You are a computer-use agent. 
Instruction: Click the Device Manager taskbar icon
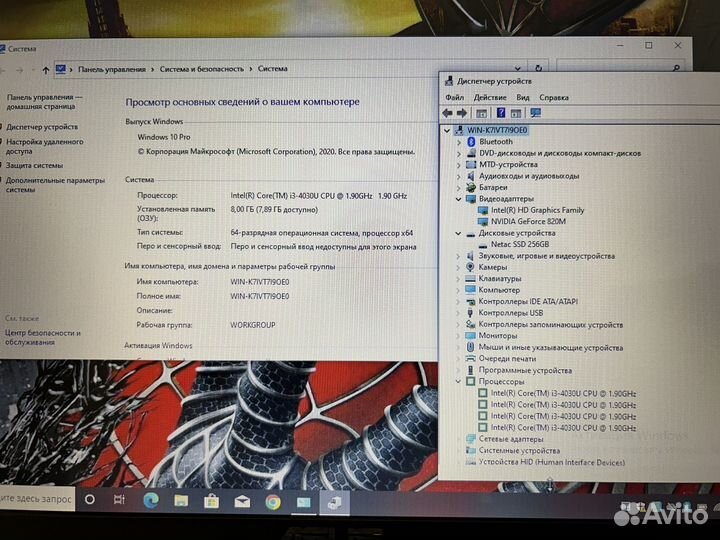(x=334, y=503)
